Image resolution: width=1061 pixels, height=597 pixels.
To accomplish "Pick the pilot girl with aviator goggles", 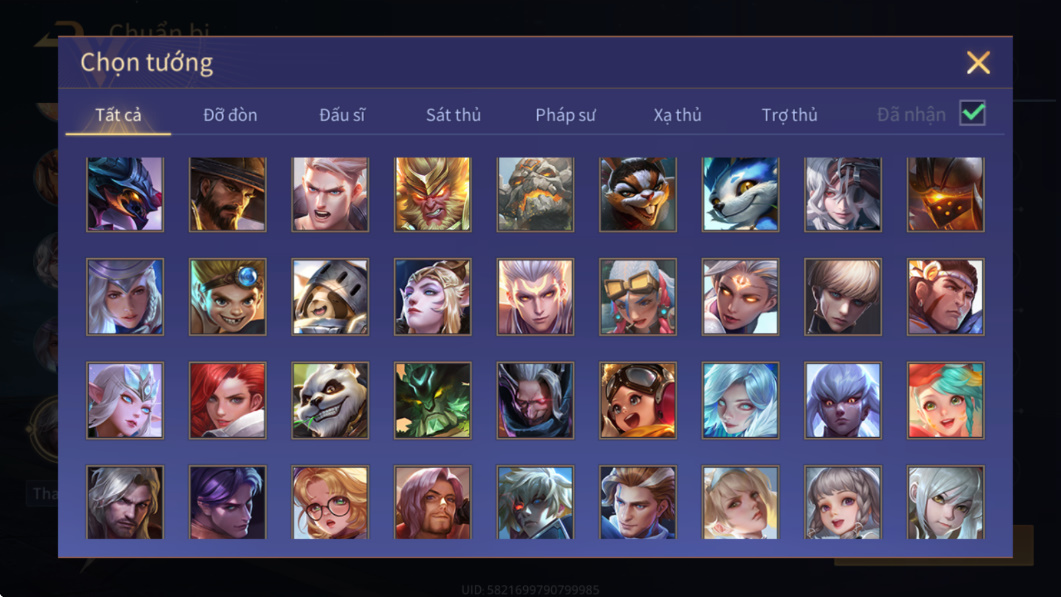I will 638,400.
